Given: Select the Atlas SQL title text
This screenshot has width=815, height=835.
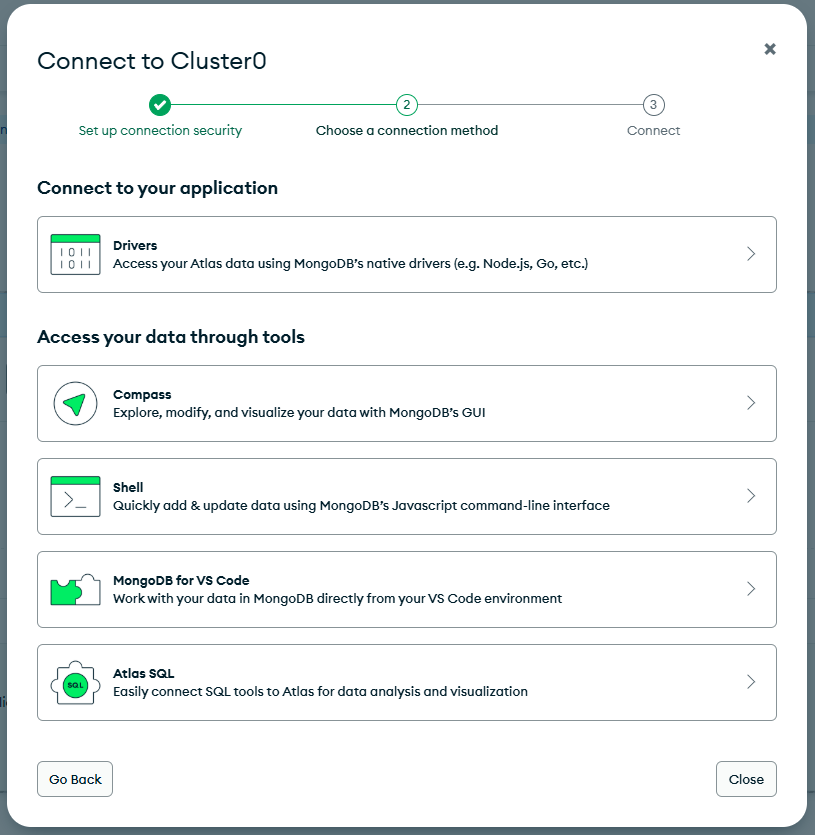Looking at the screenshot, I should point(143,673).
